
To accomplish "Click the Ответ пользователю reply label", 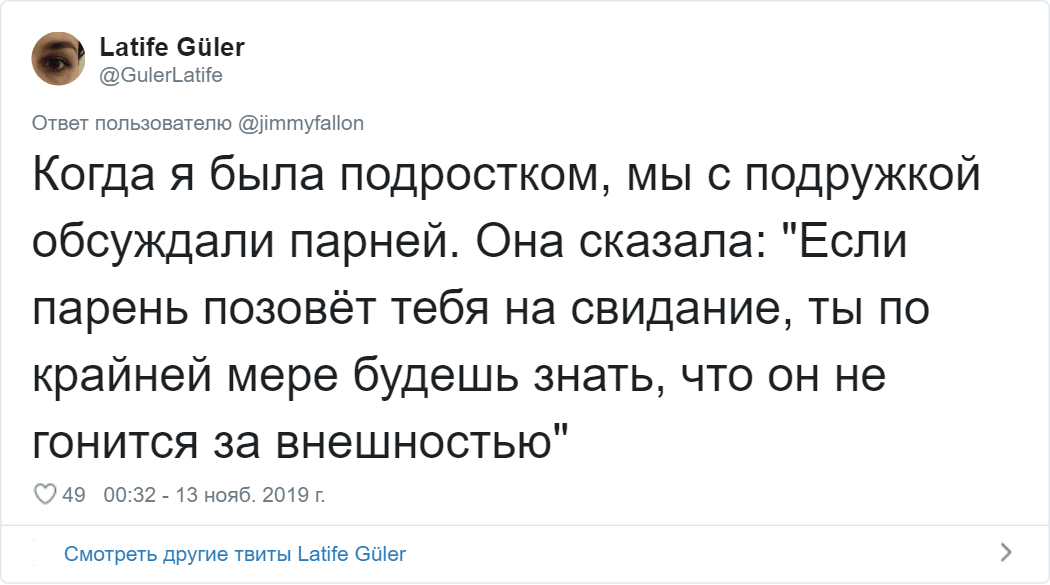I will (135, 123).
